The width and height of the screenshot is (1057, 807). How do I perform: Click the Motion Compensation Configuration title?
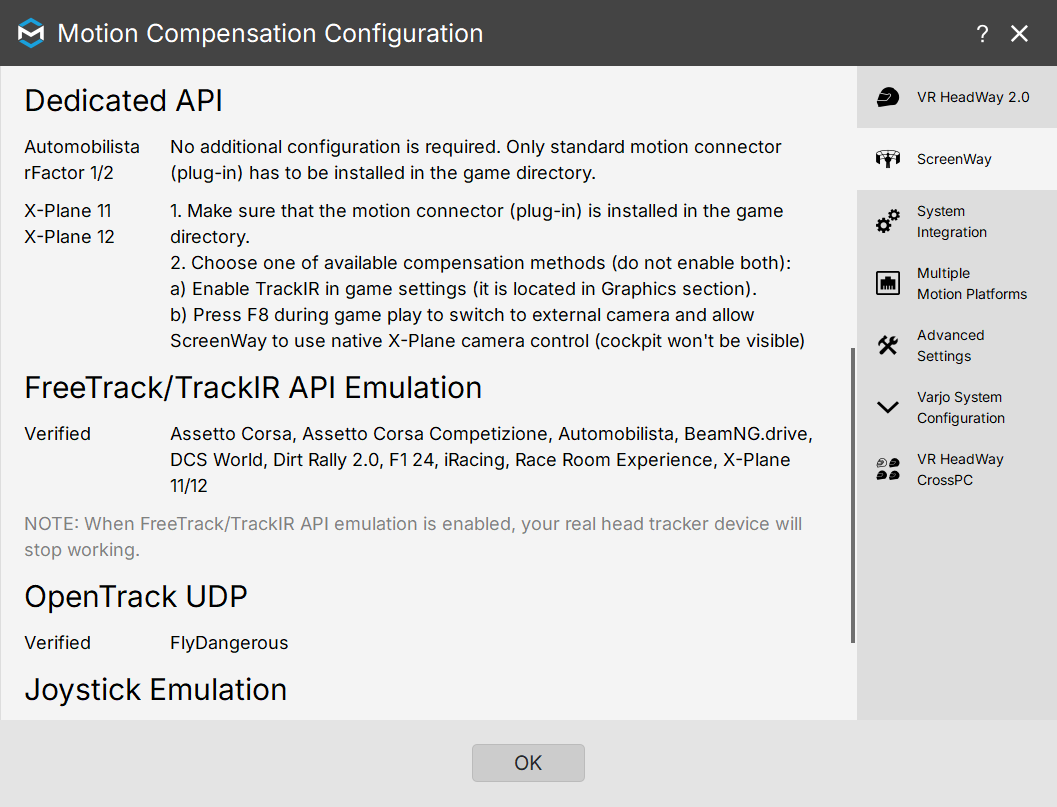[x=270, y=33]
